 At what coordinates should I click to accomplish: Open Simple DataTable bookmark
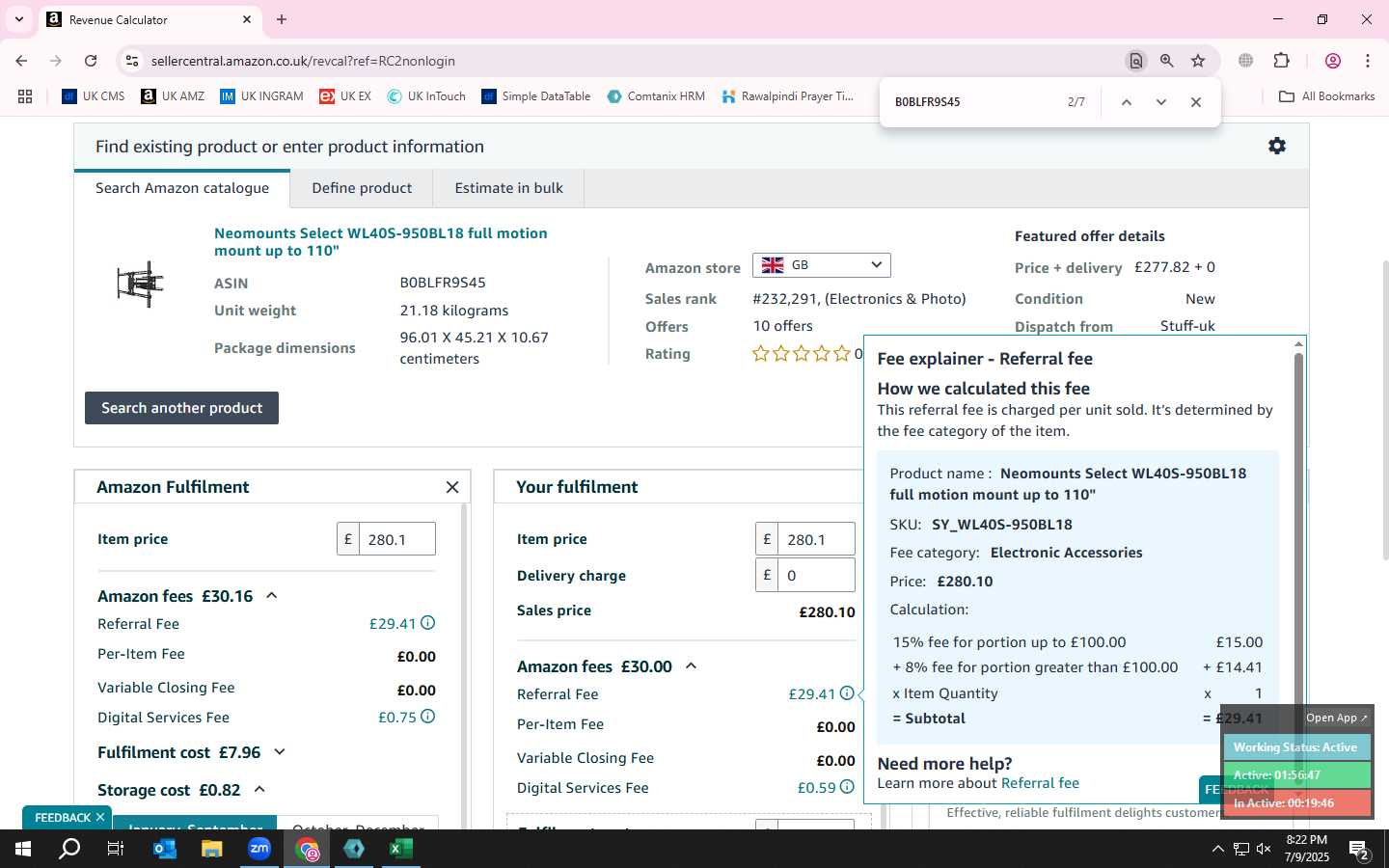(x=535, y=96)
